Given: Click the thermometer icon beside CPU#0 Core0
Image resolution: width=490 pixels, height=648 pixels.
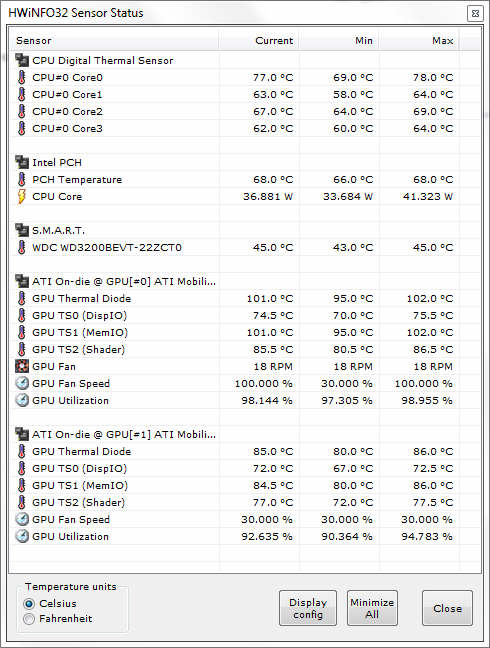Looking at the screenshot, I should 21,77.
